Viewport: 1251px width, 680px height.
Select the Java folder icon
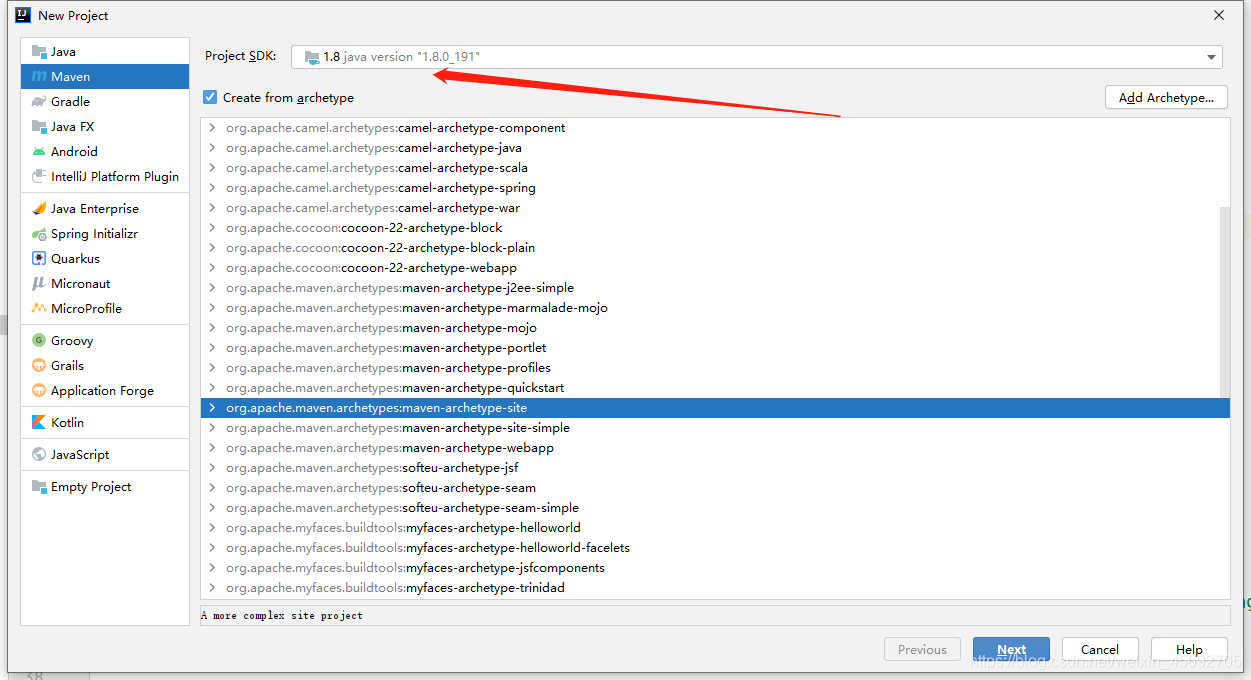tap(39, 52)
